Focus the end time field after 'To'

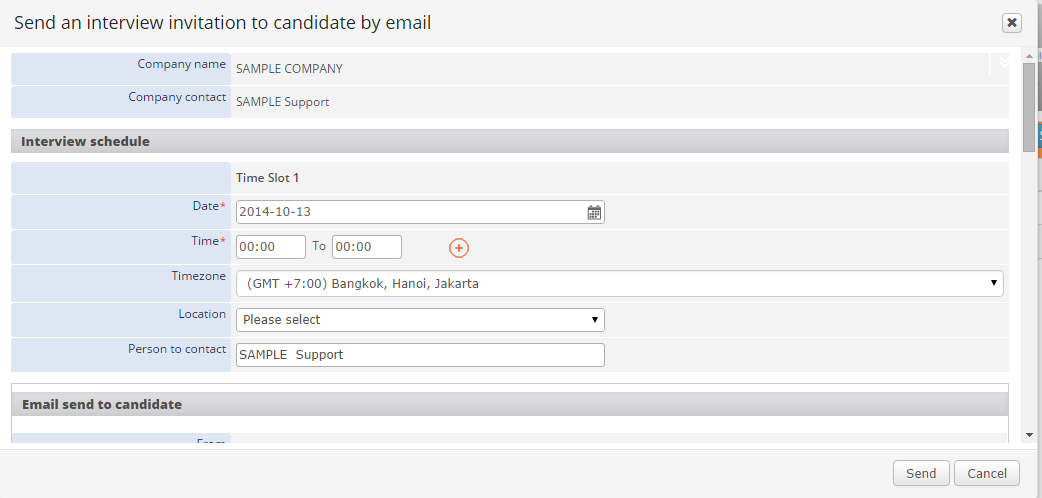point(367,247)
